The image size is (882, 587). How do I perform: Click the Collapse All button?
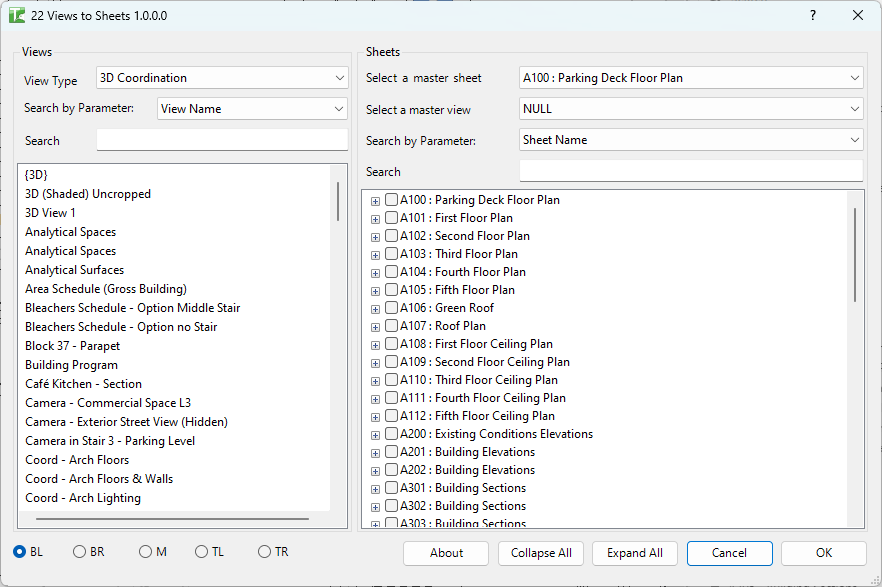(540, 553)
